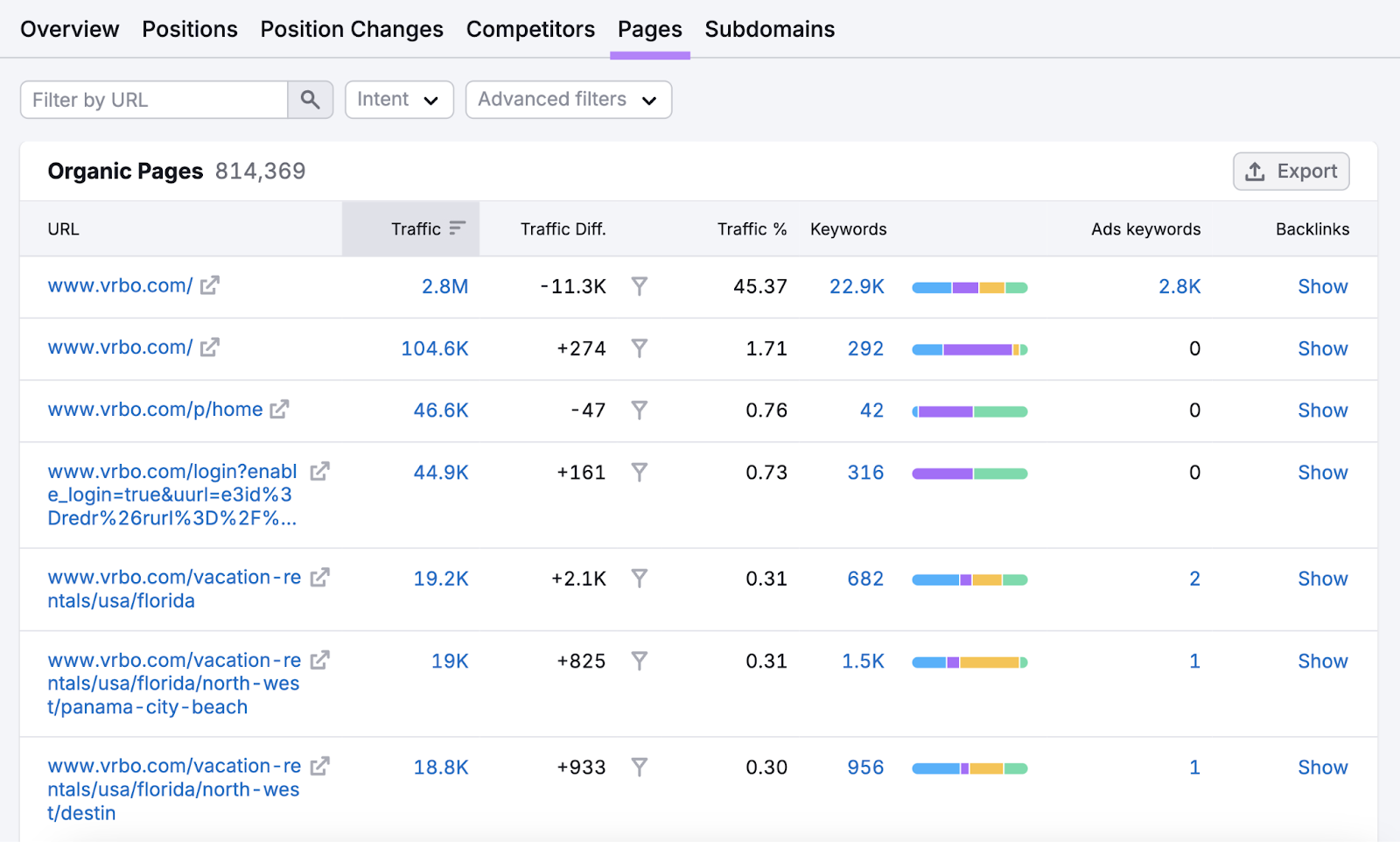Open external link icon for panama-city-beach row
The width and height of the screenshot is (1400, 842).
tap(319, 661)
